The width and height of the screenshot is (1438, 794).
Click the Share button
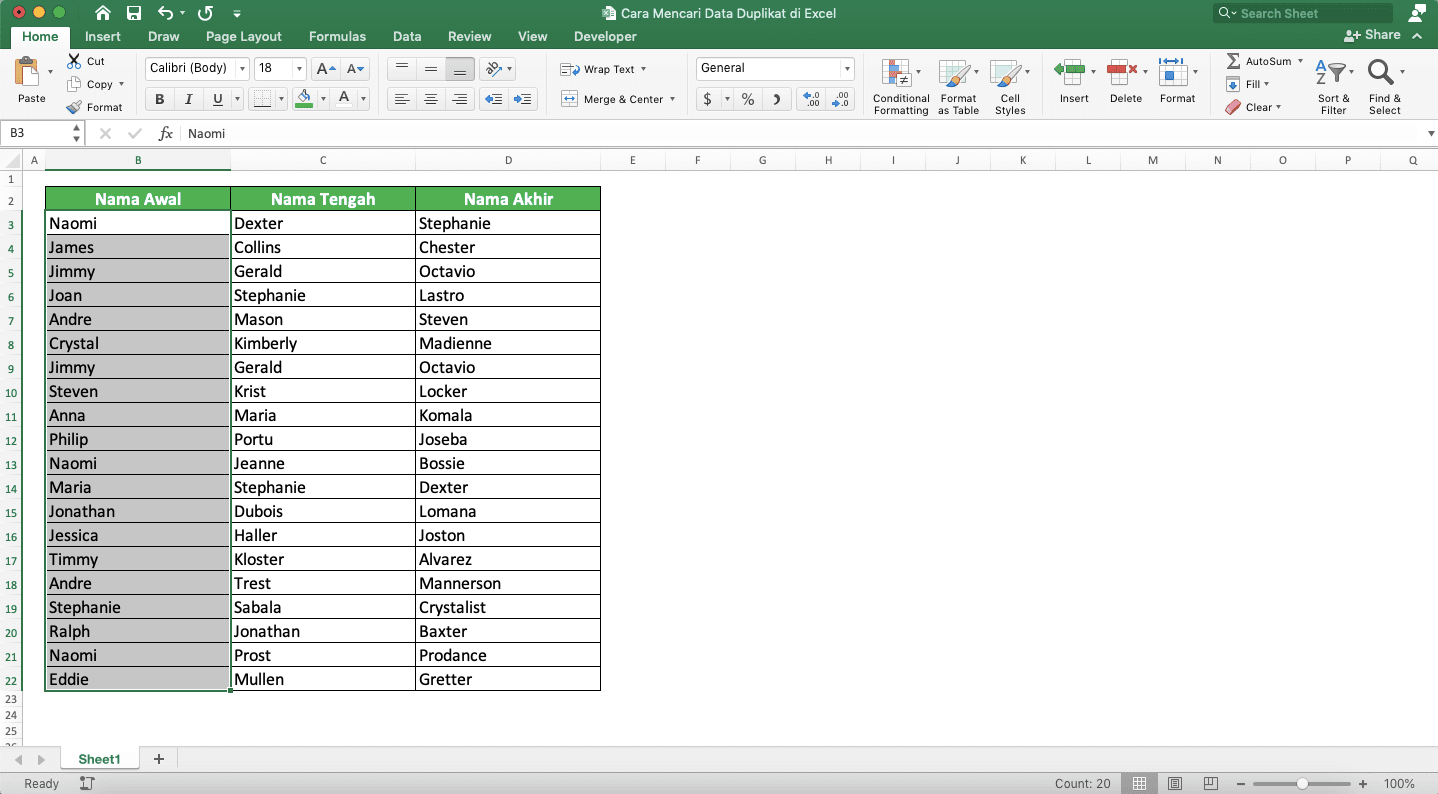[1372, 35]
